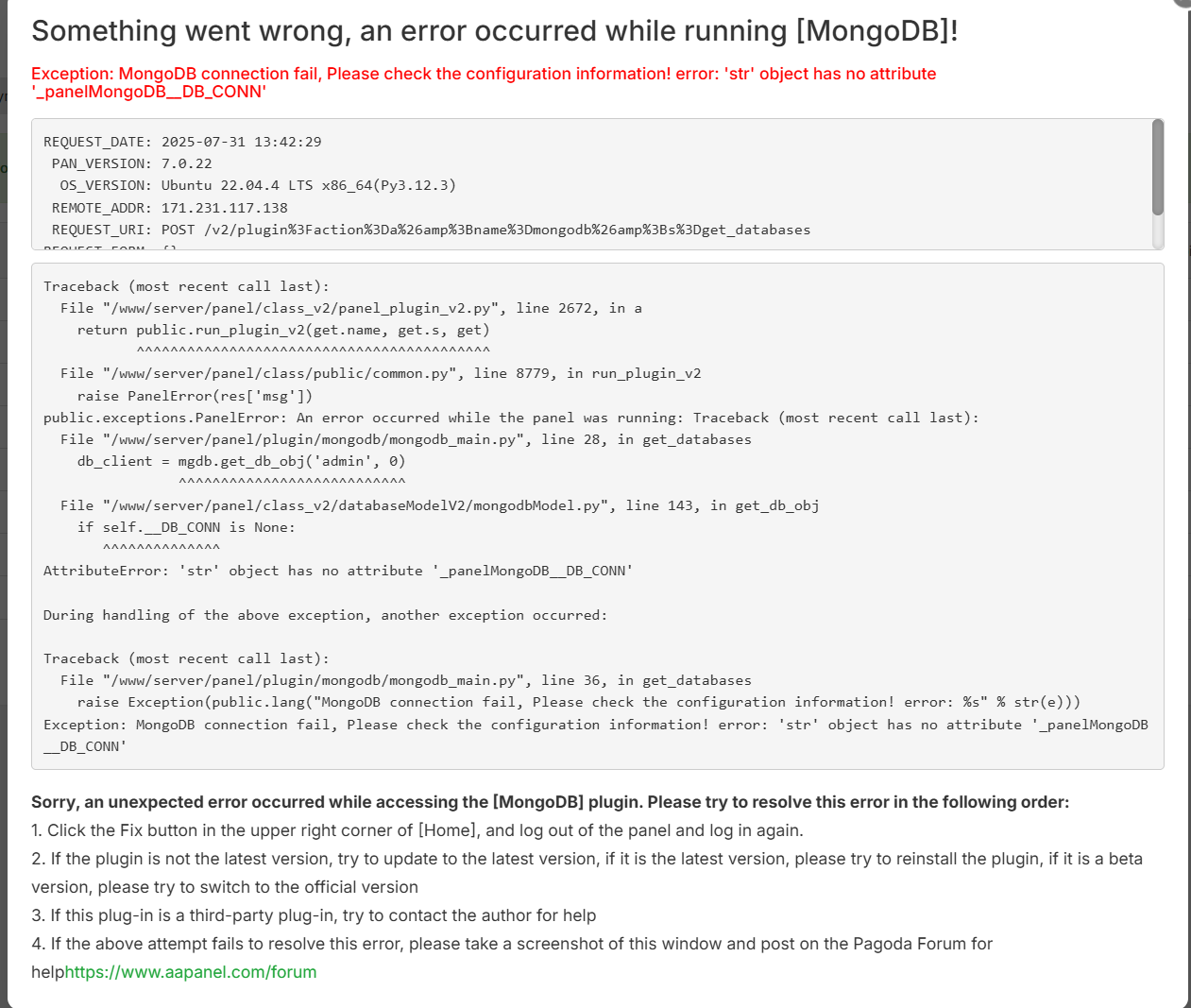This screenshot has width=1191, height=1008.
Task: Click the common.py line 8779 entry
Action: 381,373
